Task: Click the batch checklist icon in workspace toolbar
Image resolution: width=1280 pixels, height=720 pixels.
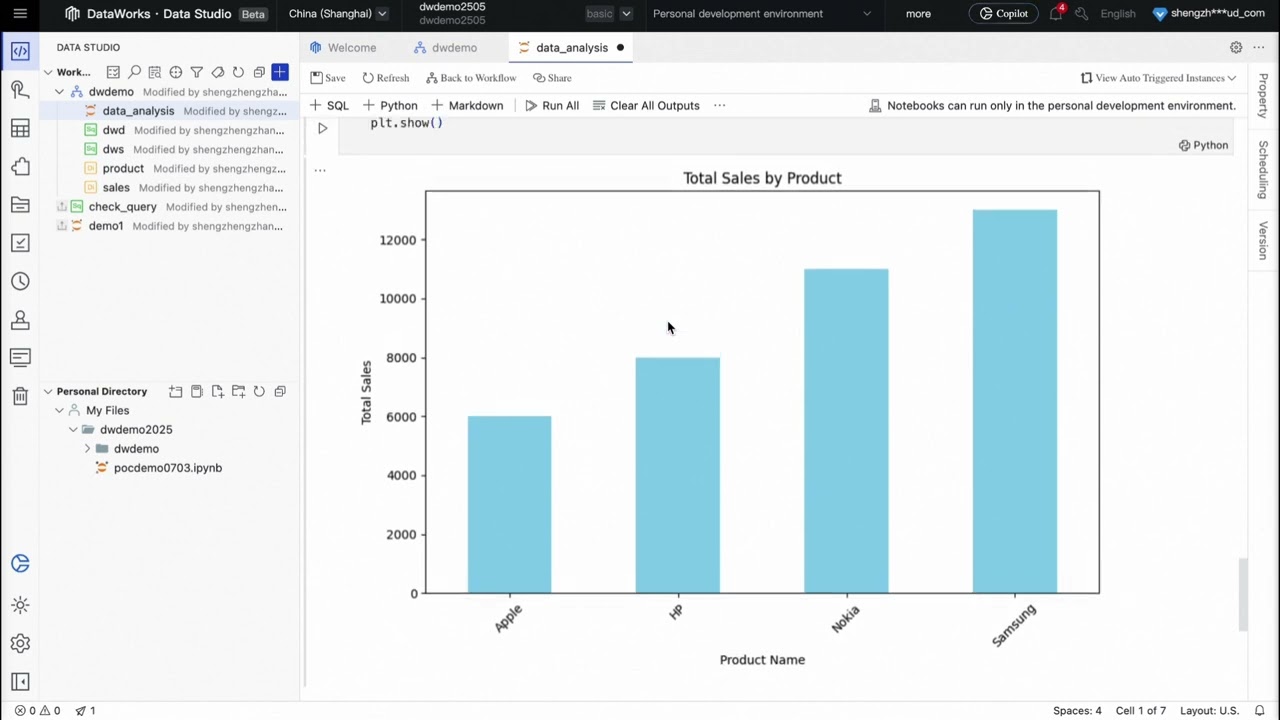Action: pos(113,72)
